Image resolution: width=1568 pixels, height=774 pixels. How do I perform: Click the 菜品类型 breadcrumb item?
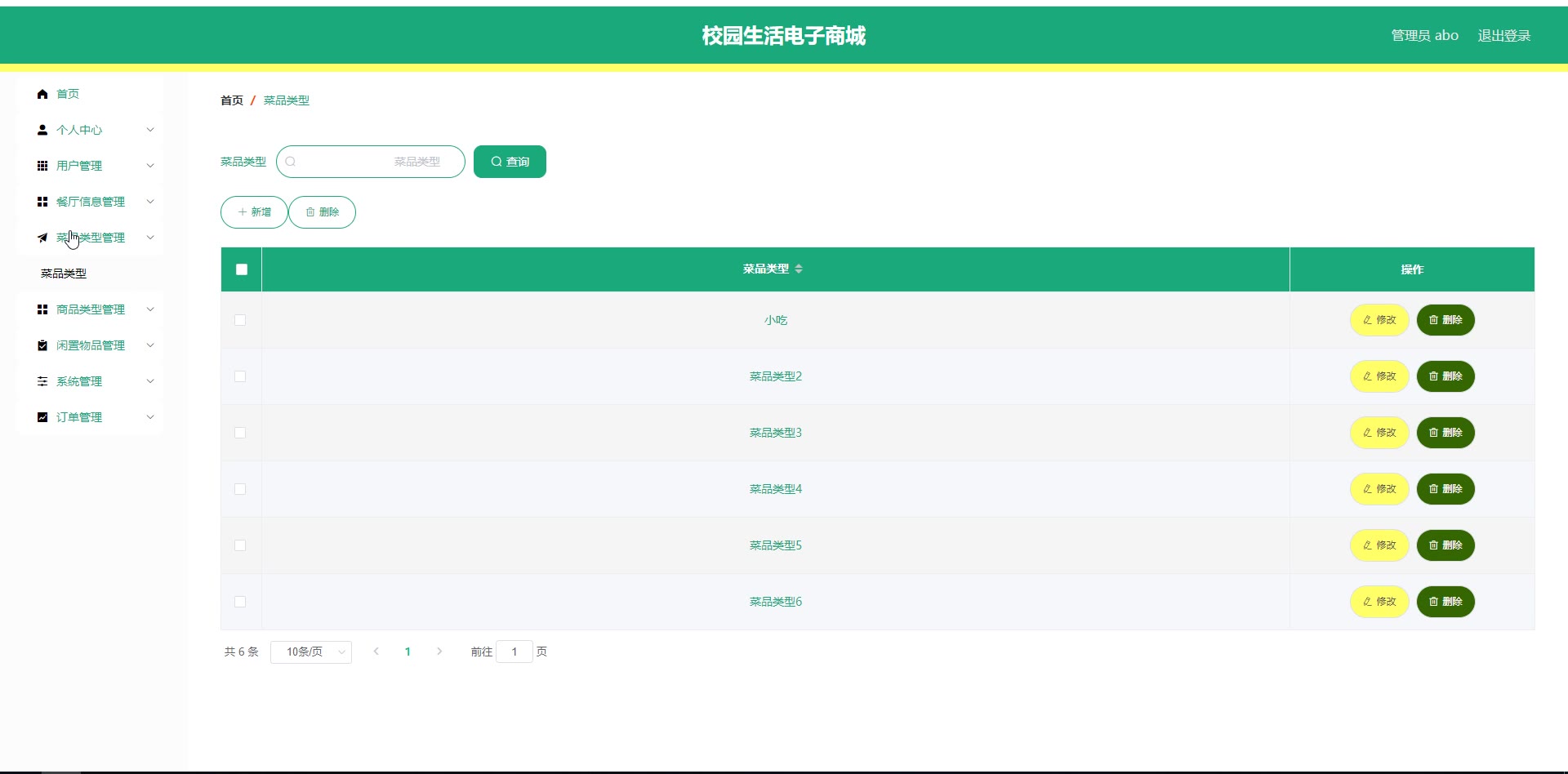click(x=287, y=100)
